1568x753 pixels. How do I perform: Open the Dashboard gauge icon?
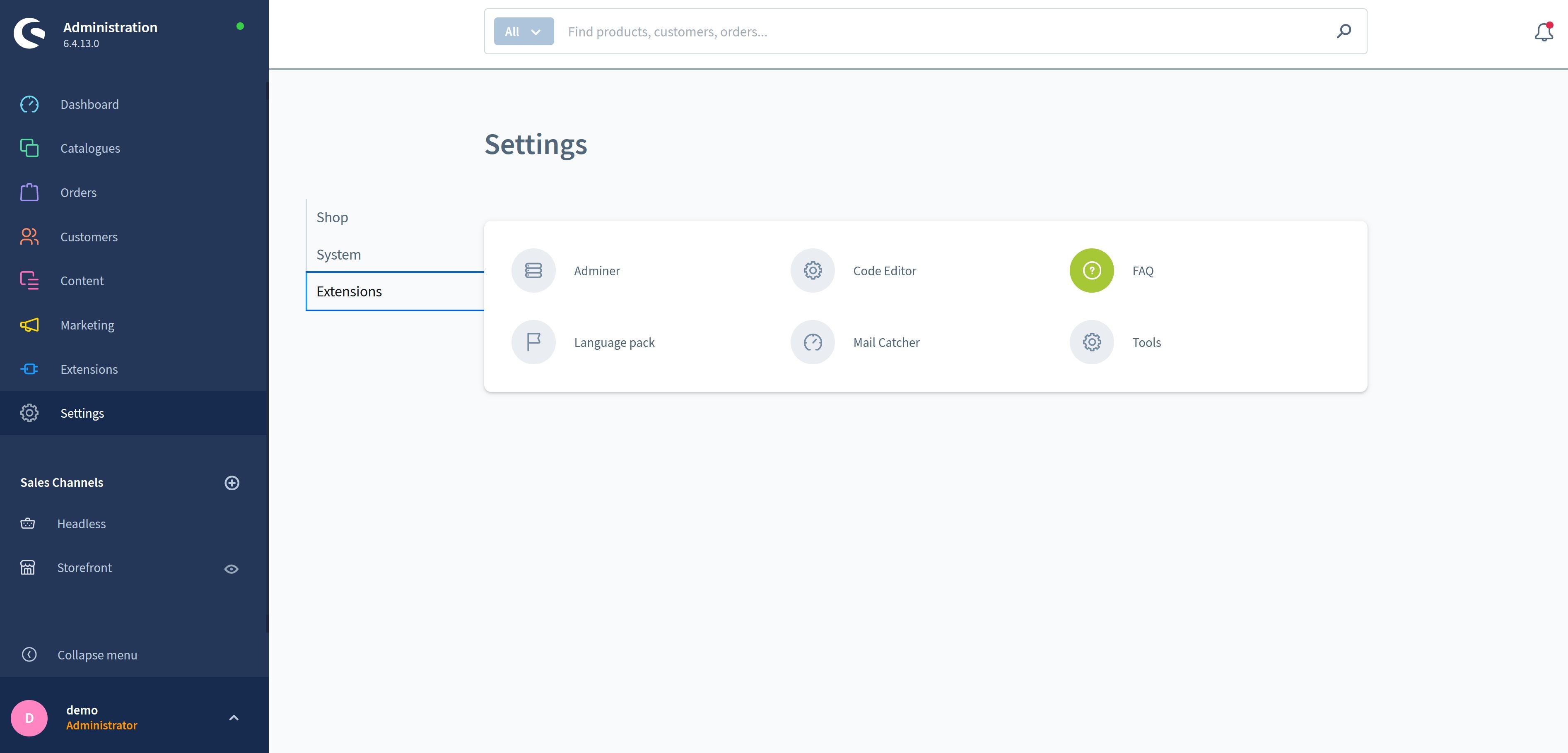pyautogui.click(x=29, y=105)
